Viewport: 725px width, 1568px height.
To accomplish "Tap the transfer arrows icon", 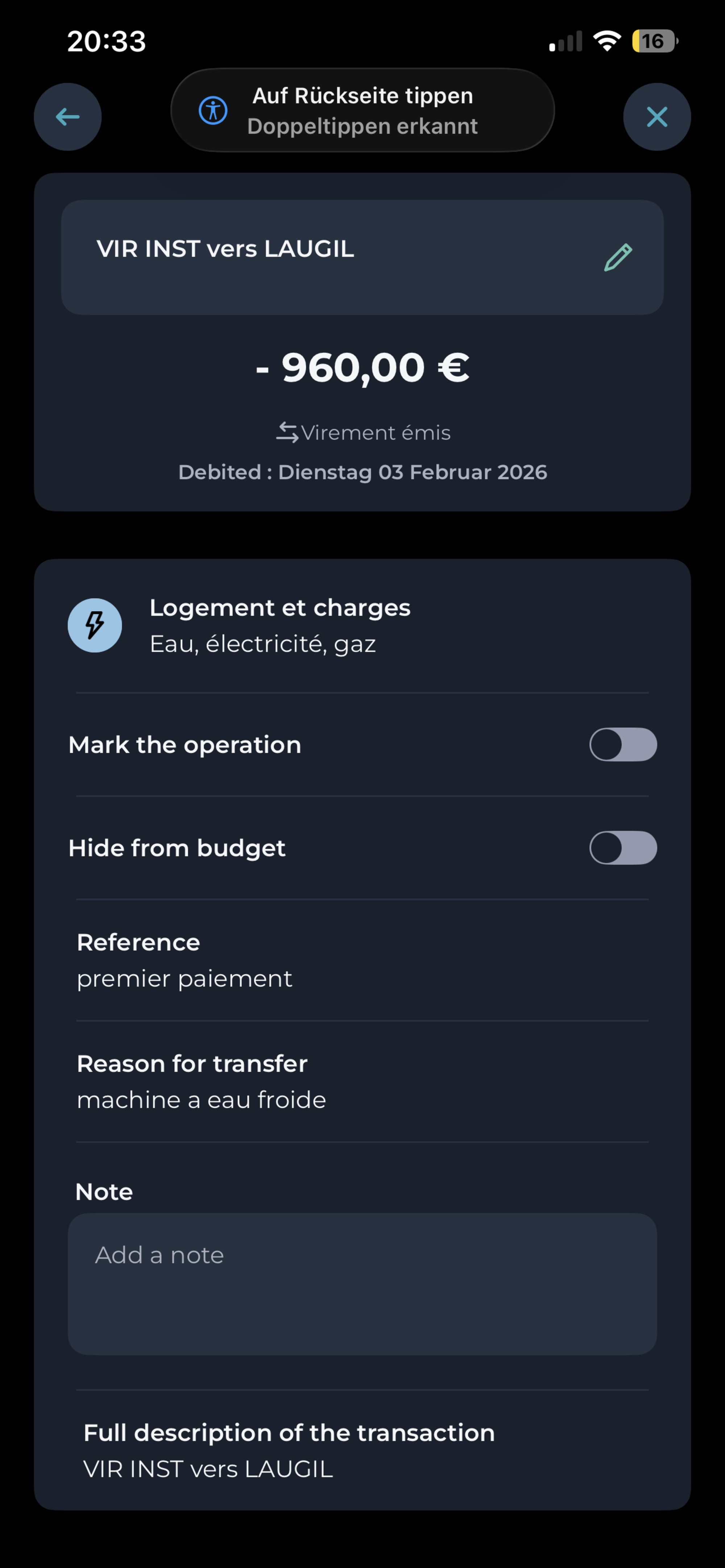I will pos(287,433).
